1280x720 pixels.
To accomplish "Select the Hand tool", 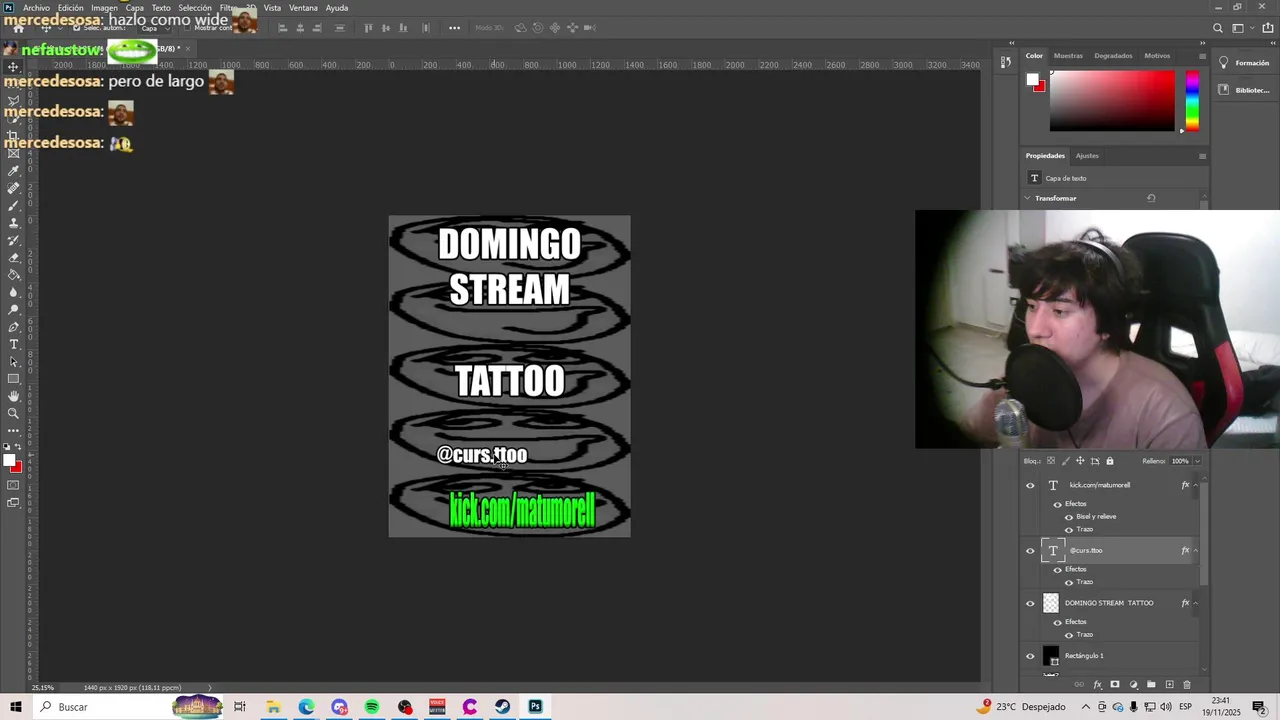I will pyautogui.click(x=13, y=396).
